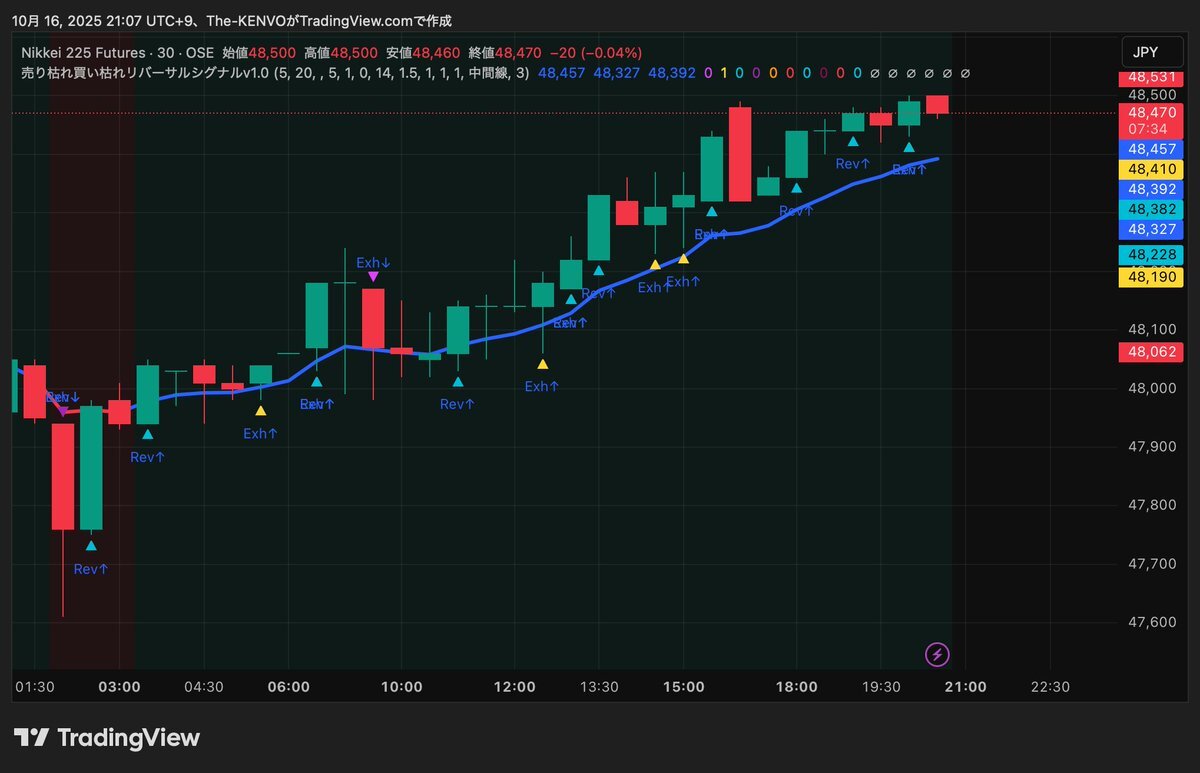Select the tall red candle near 16:30
The height and width of the screenshot is (773, 1200).
[x=740, y=154]
